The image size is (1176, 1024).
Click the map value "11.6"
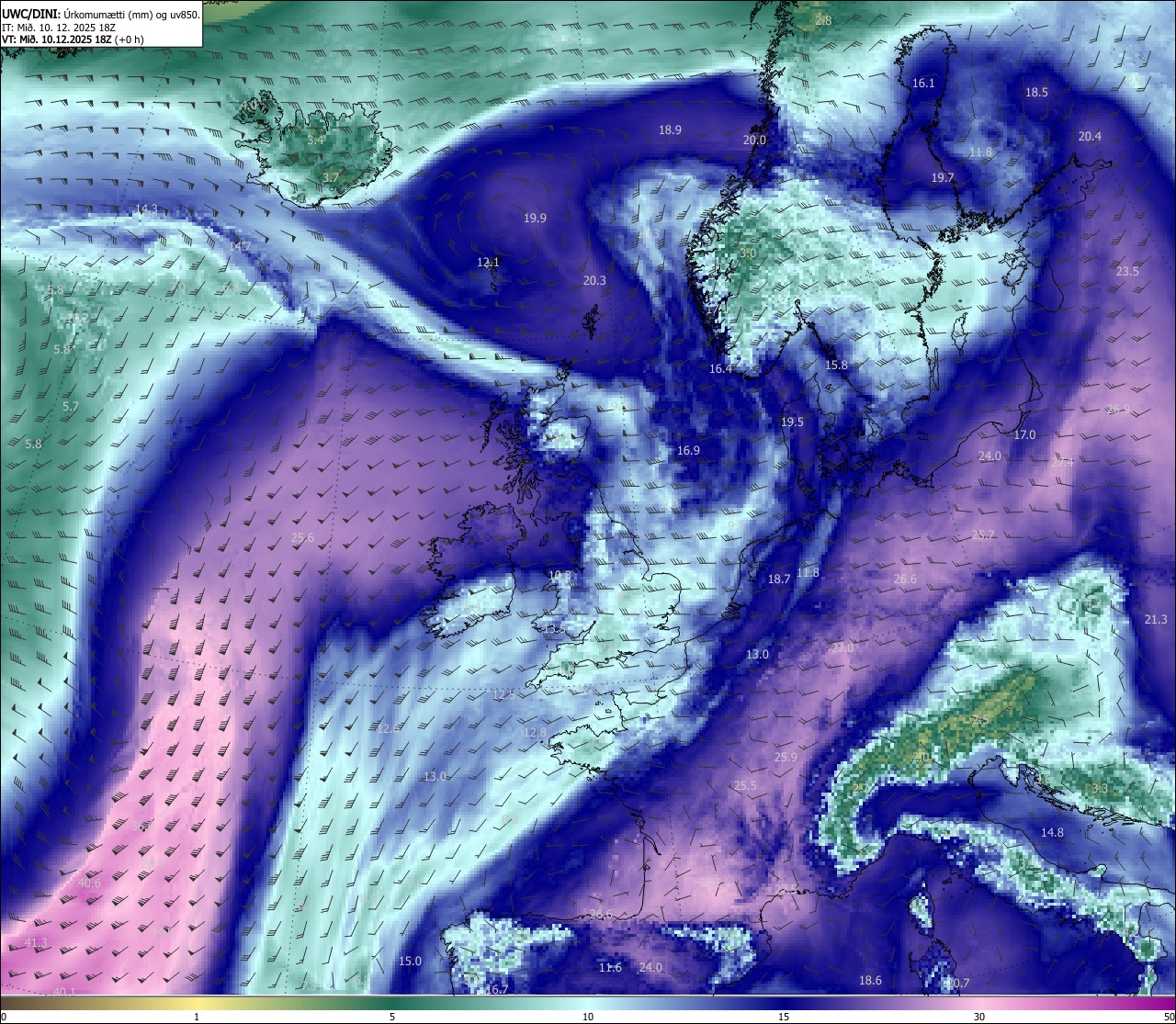[610, 968]
